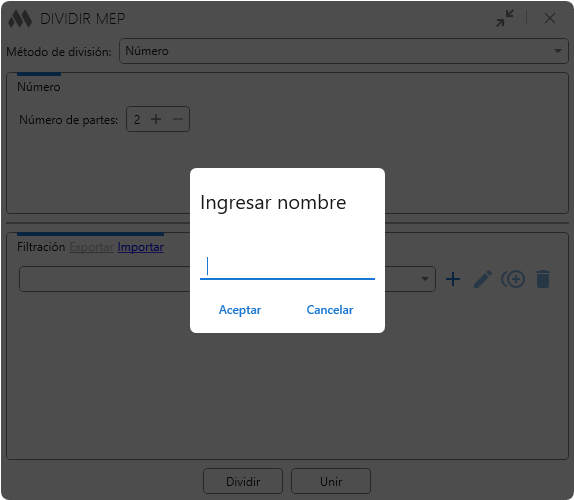
Task: Click the Importar link
Action: pyautogui.click(x=141, y=247)
